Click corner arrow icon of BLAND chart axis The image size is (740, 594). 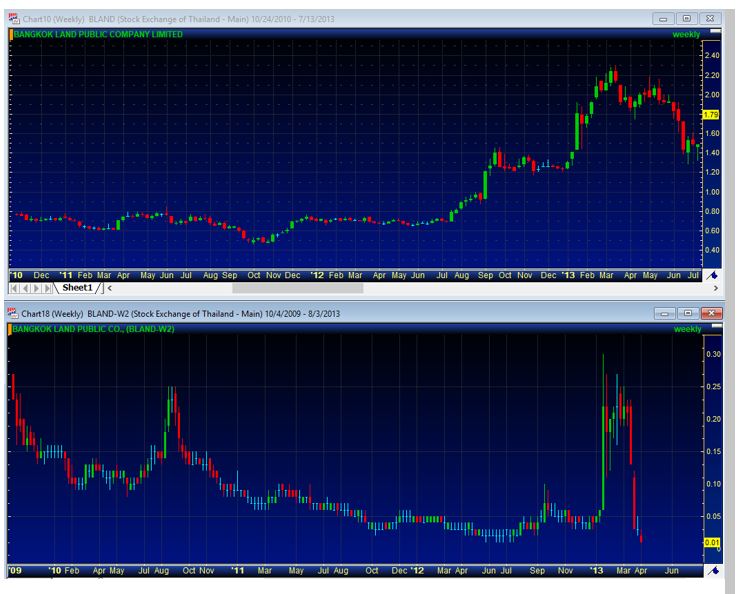point(714,274)
